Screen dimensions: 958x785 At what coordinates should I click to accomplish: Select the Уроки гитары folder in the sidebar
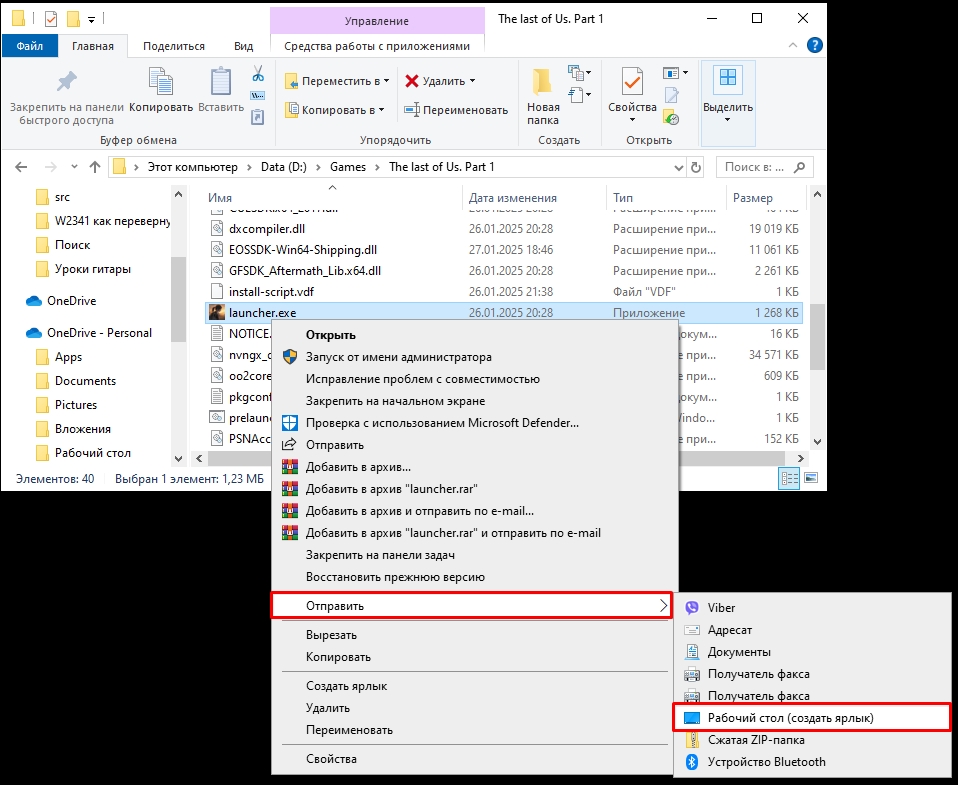point(92,269)
